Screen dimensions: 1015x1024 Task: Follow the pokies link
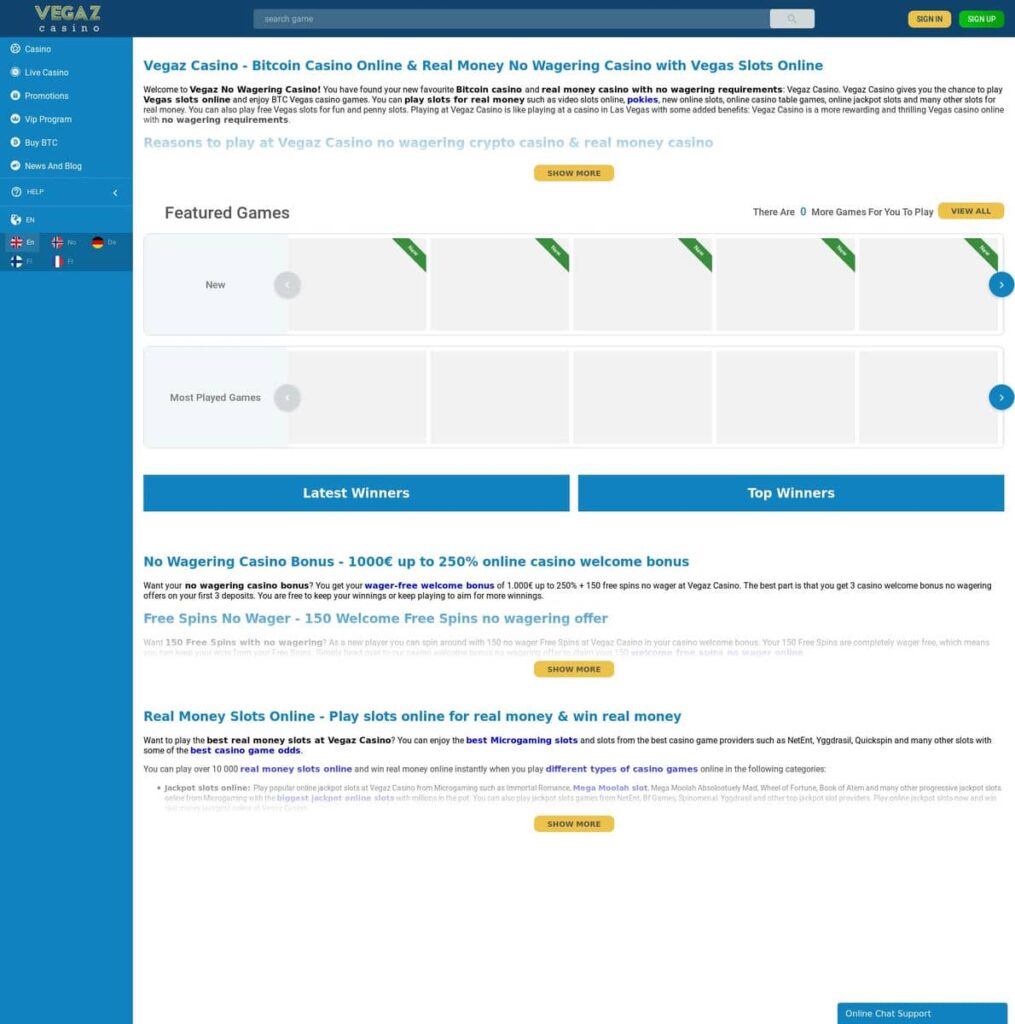tap(642, 99)
